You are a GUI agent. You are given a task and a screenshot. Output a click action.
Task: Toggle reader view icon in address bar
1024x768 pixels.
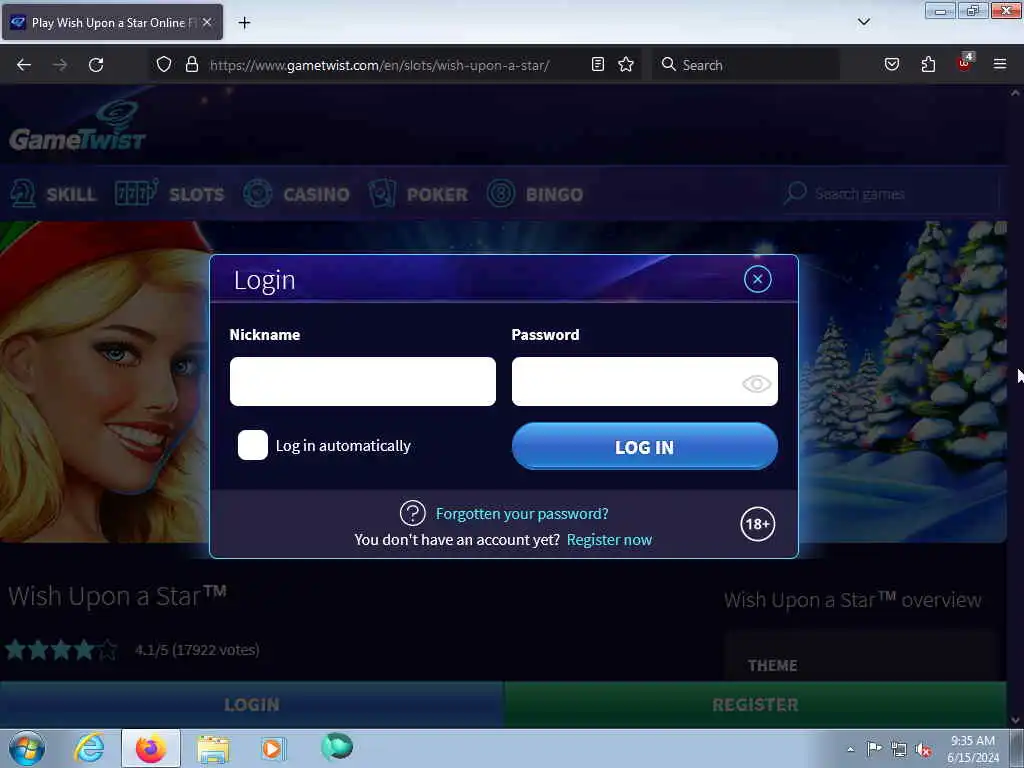tap(598, 64)
